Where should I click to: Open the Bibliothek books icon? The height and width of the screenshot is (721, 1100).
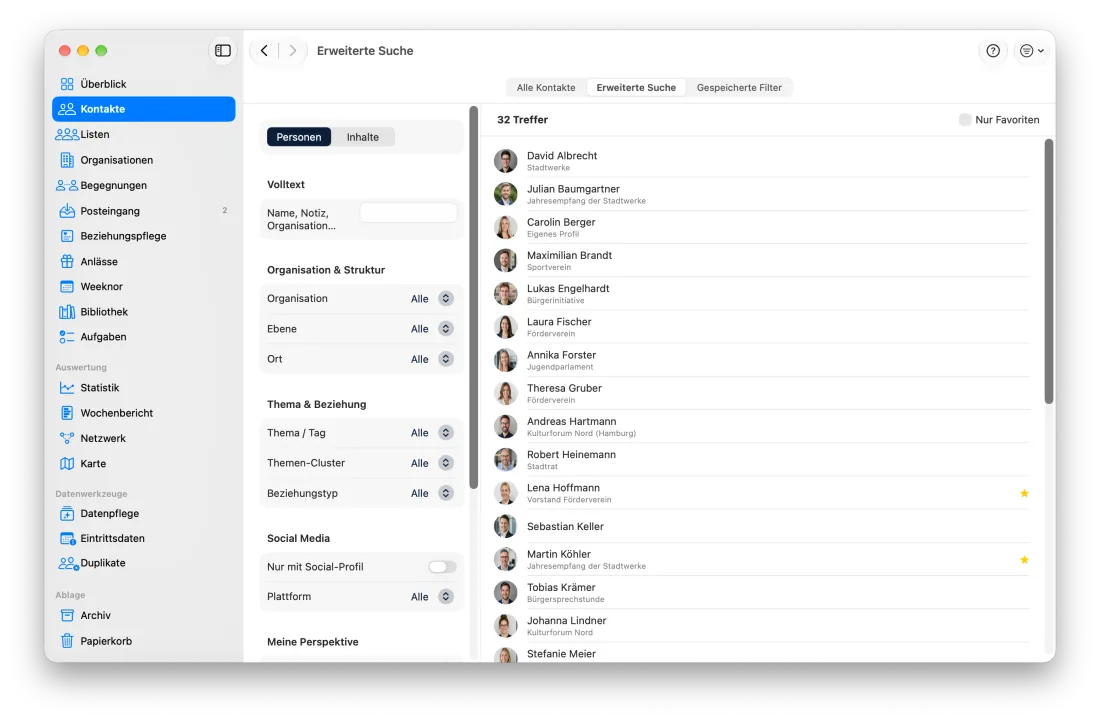pos(67,311)
